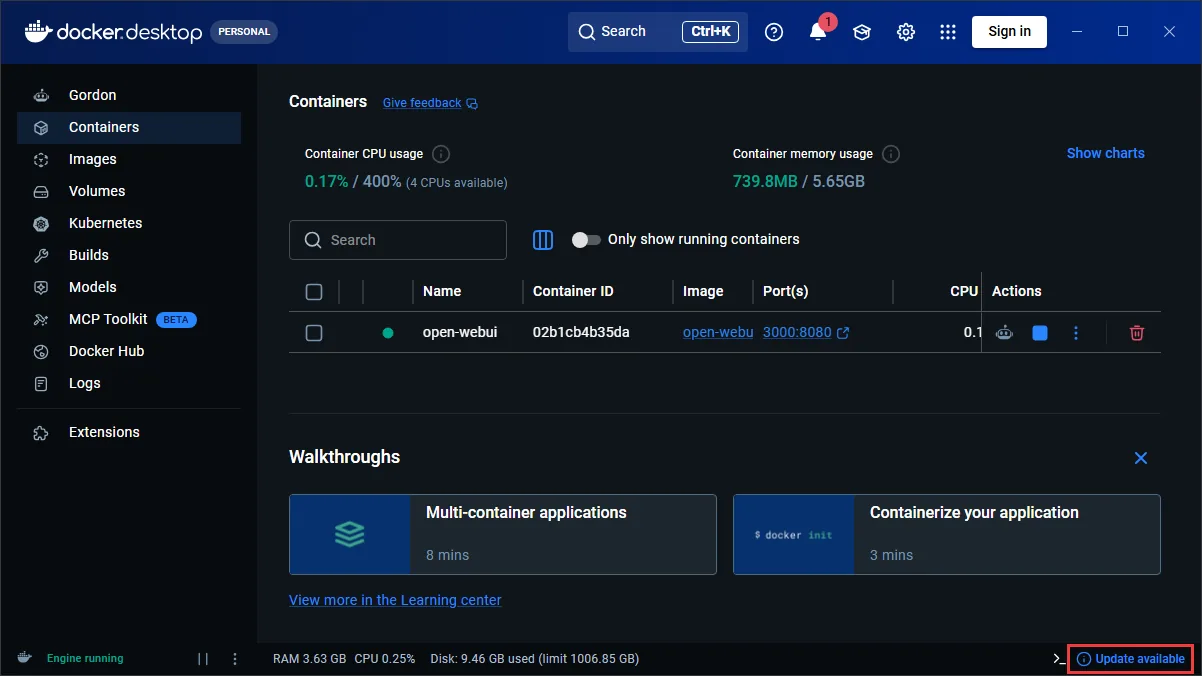Open the column layout selector icon

tap(543, 240)
